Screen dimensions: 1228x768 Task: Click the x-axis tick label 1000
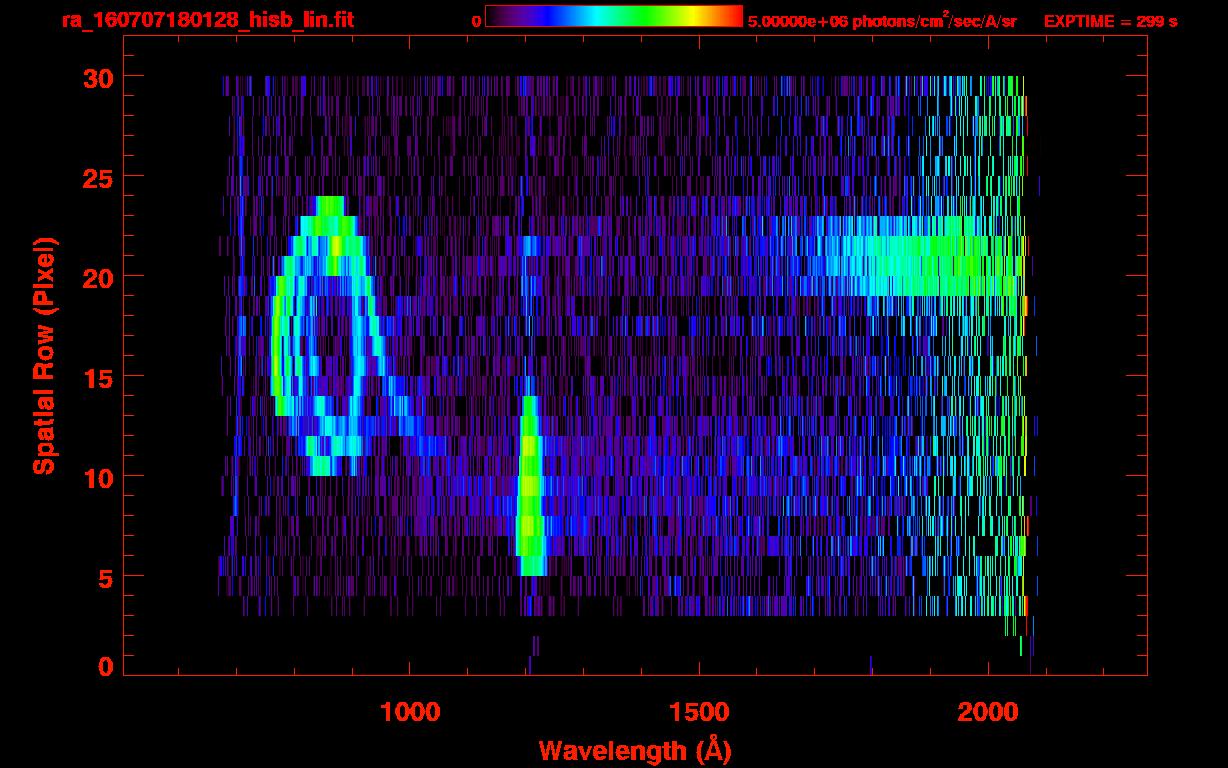pyautogui.click(x=410, y=713)
